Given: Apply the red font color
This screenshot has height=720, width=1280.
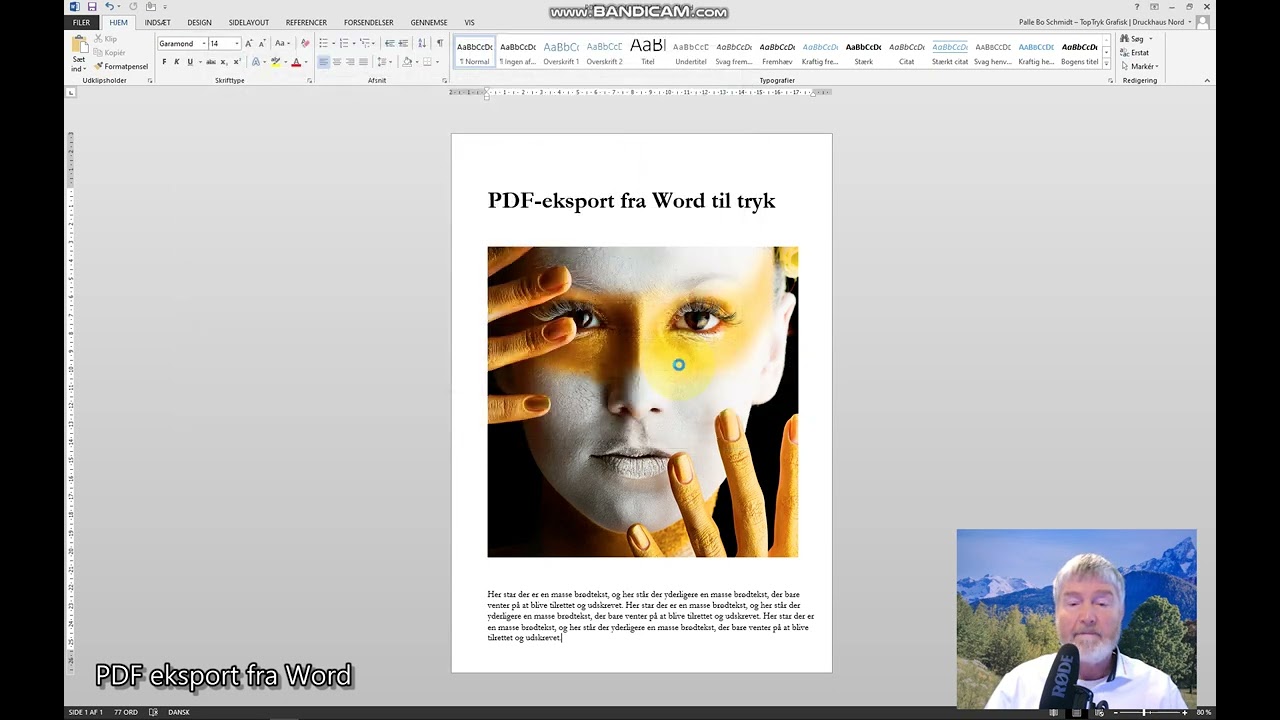Looking at the screenshot, I should (x=296, y=62).
